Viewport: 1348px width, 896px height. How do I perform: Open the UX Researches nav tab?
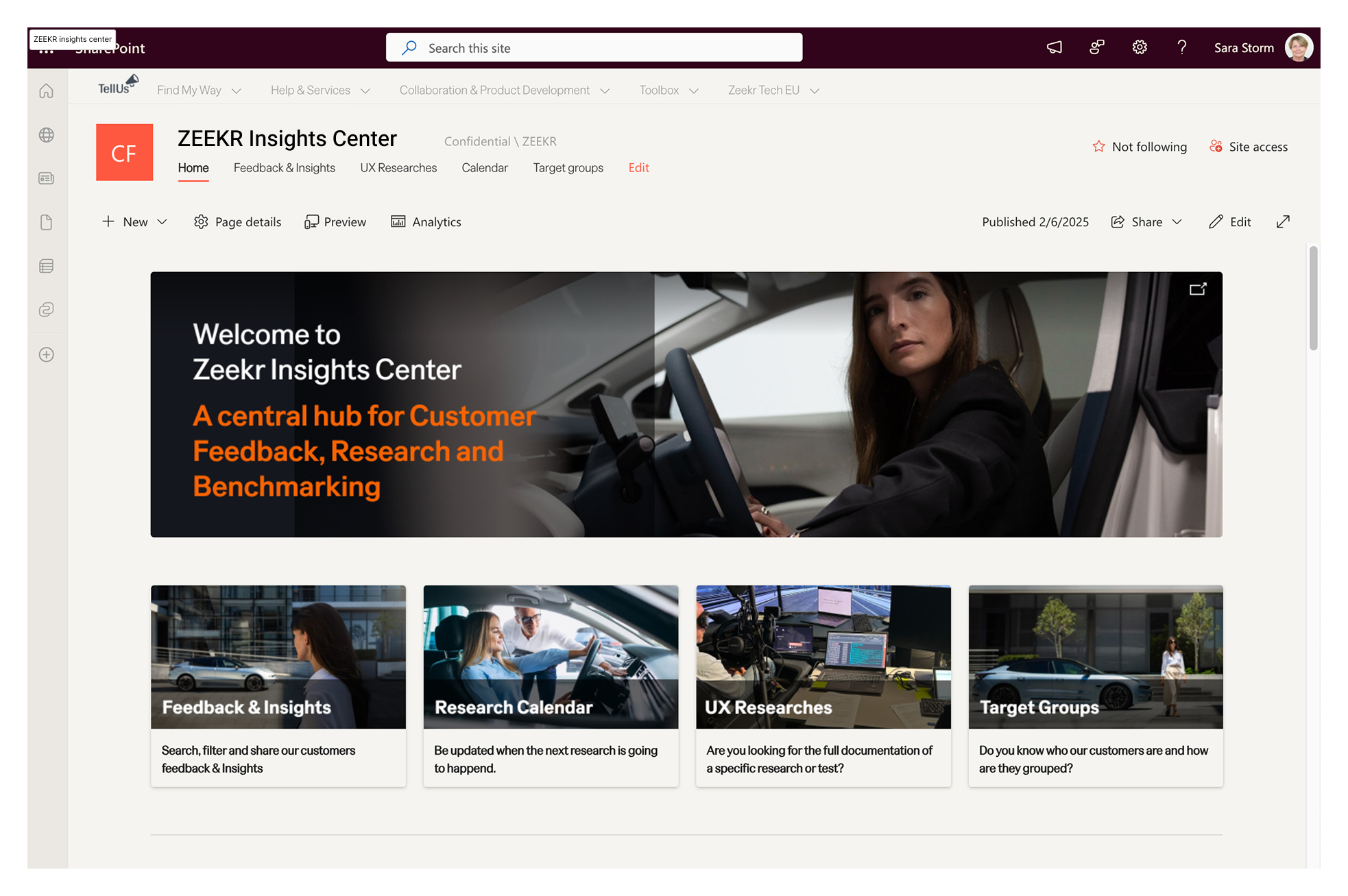click(x=398, y=168)
